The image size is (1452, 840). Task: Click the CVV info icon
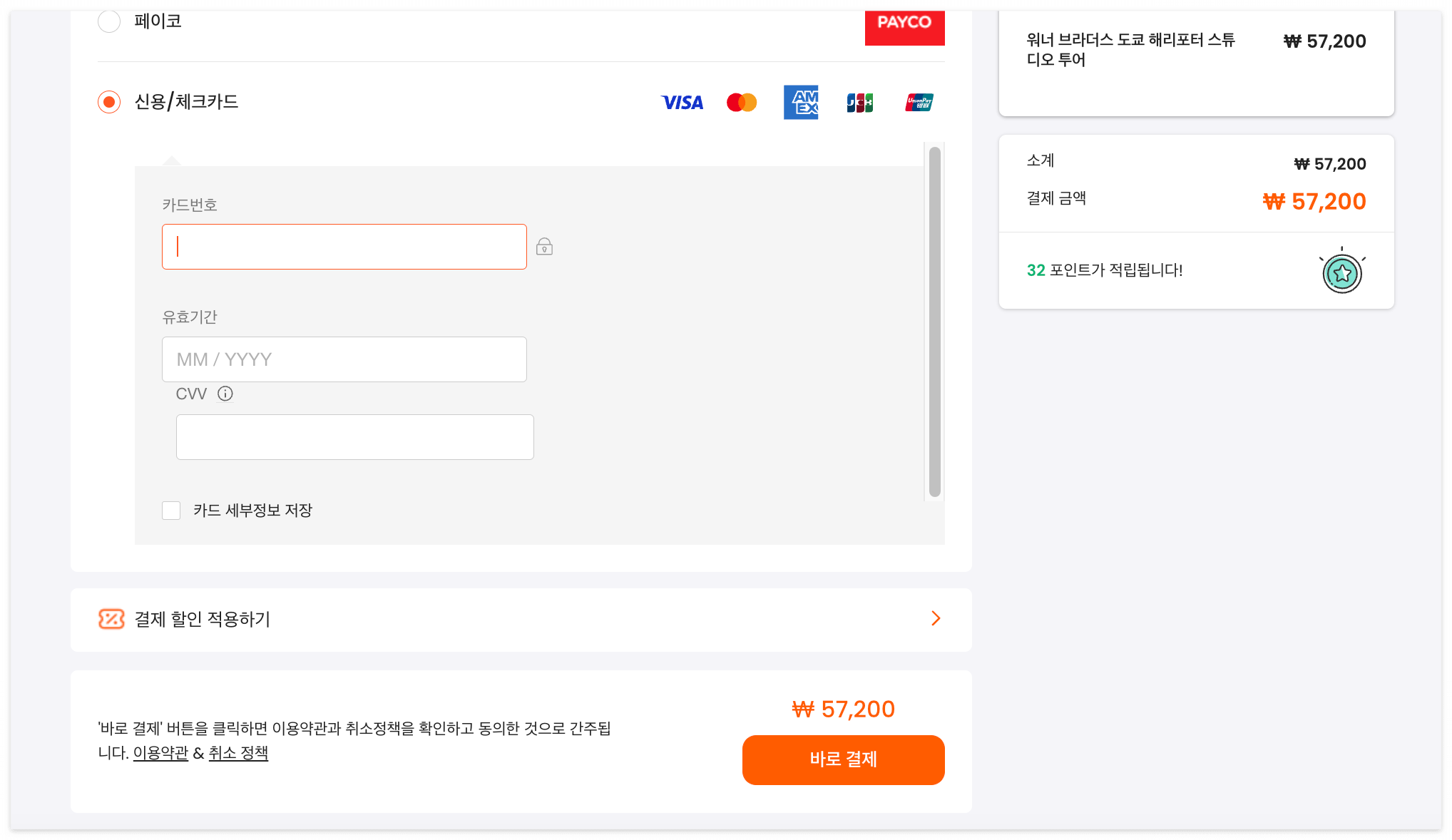pyautogui.click(x=225, y=393)
